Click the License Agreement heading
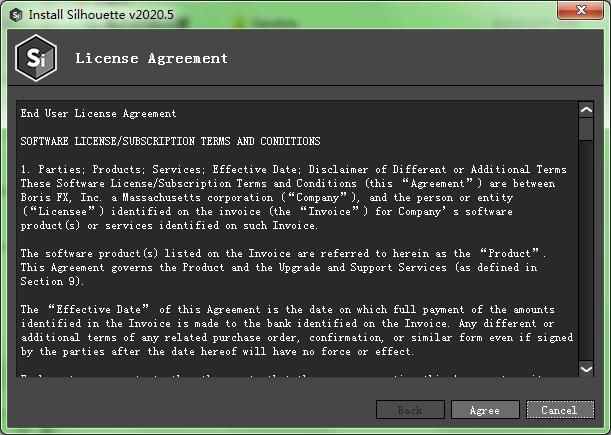611x435 pixels. pos(152,58)
